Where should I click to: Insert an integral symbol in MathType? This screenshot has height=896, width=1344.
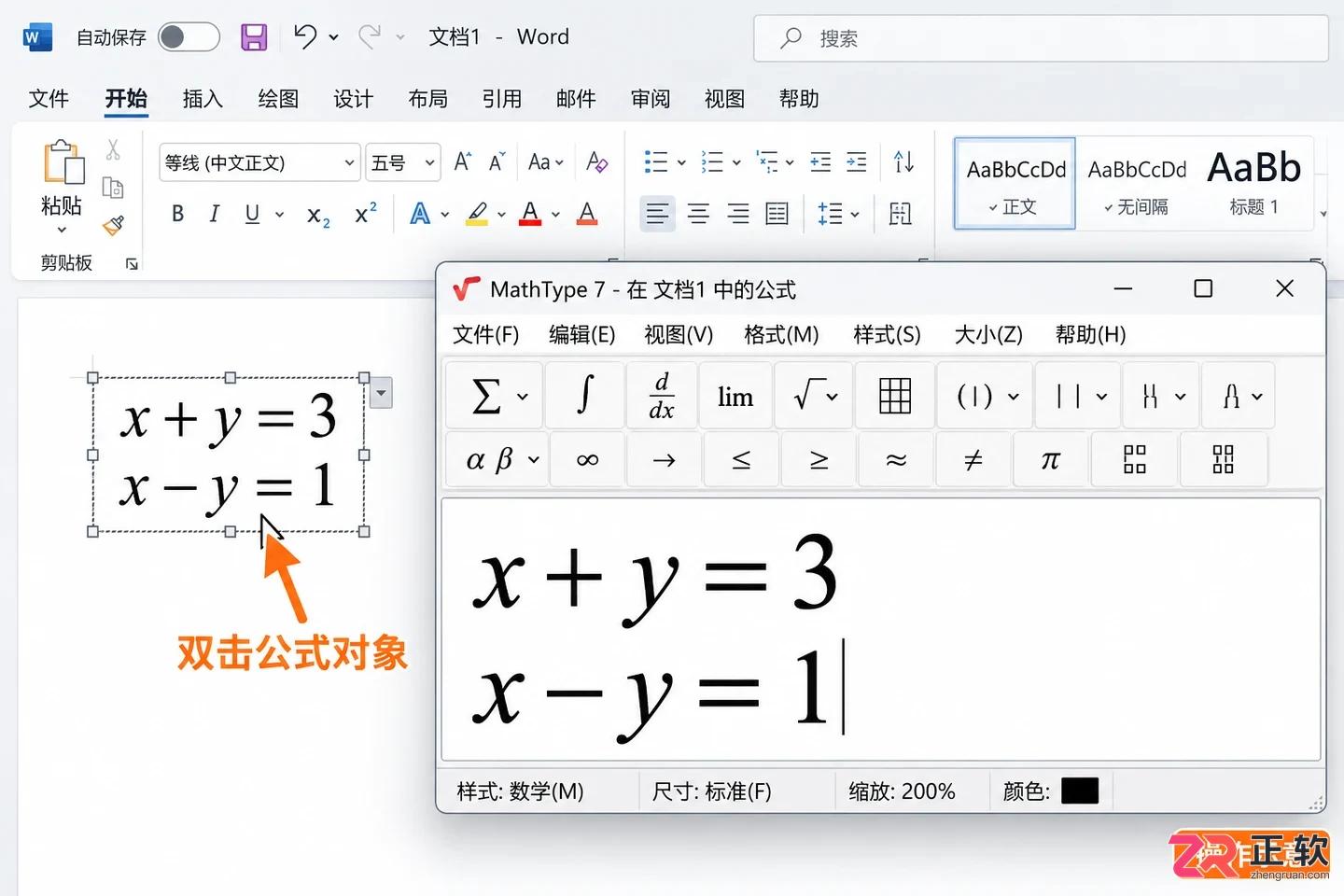click(x=585, y=395)
